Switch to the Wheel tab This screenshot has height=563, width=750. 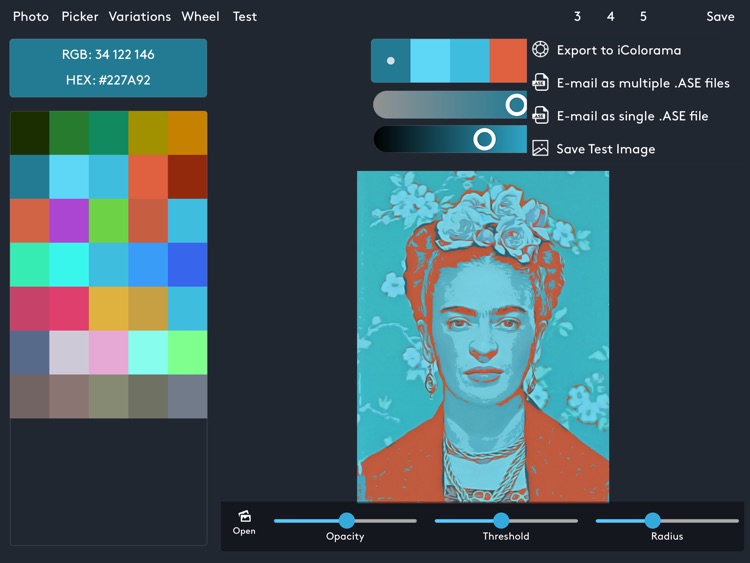point(200,17)
